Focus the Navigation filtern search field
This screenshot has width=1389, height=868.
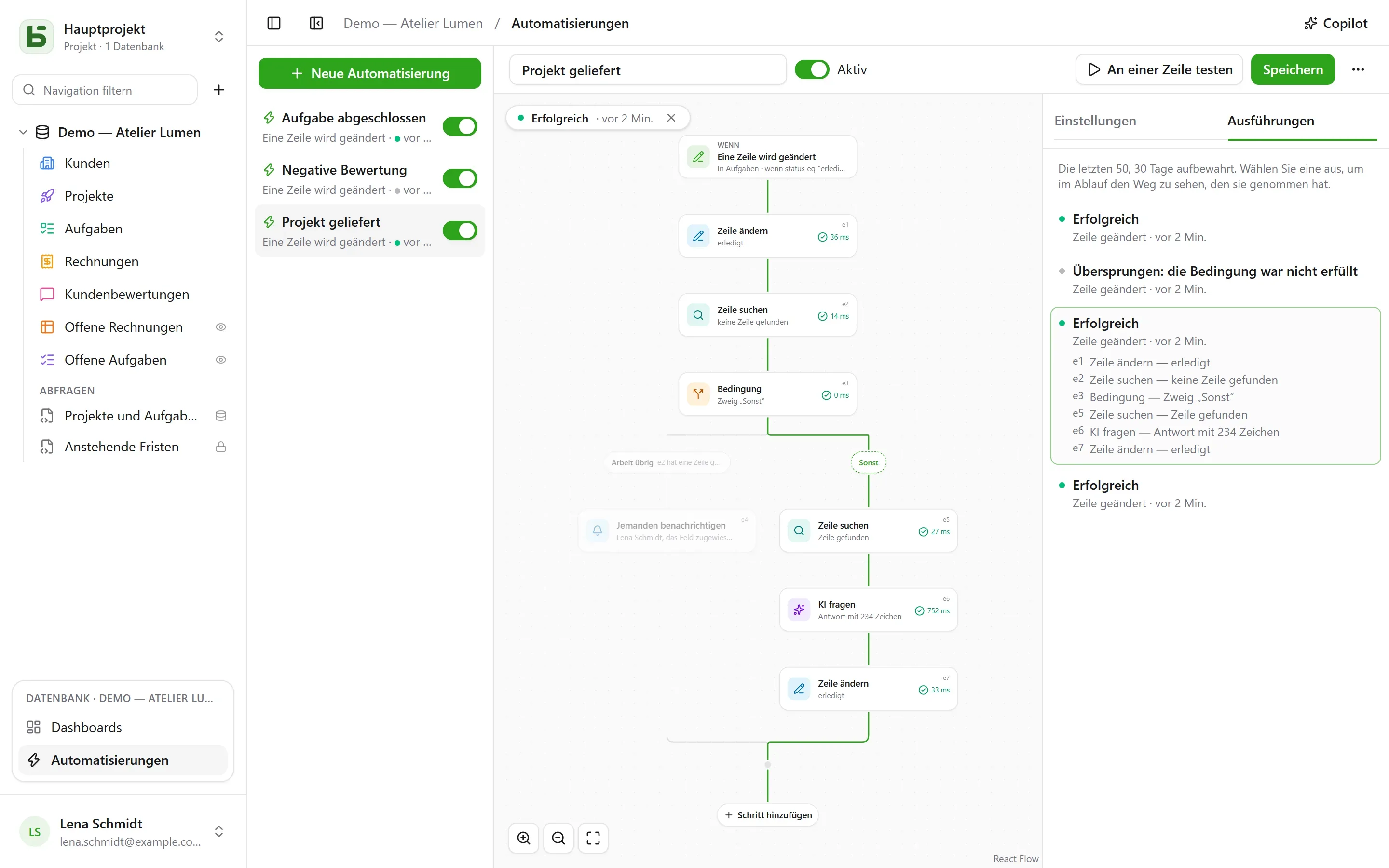pos(105,90)
